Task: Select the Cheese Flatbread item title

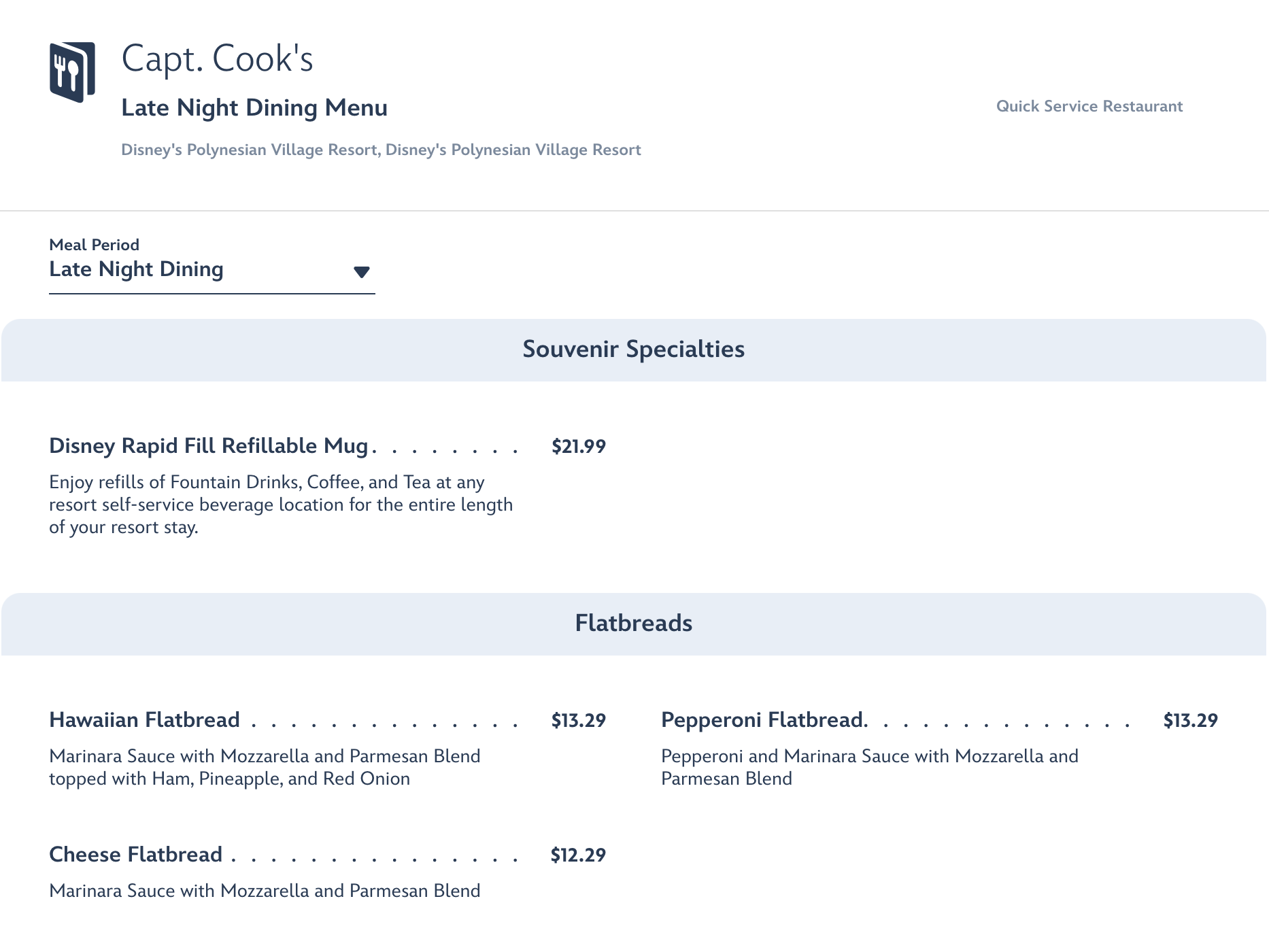Action: pos(136,855)
